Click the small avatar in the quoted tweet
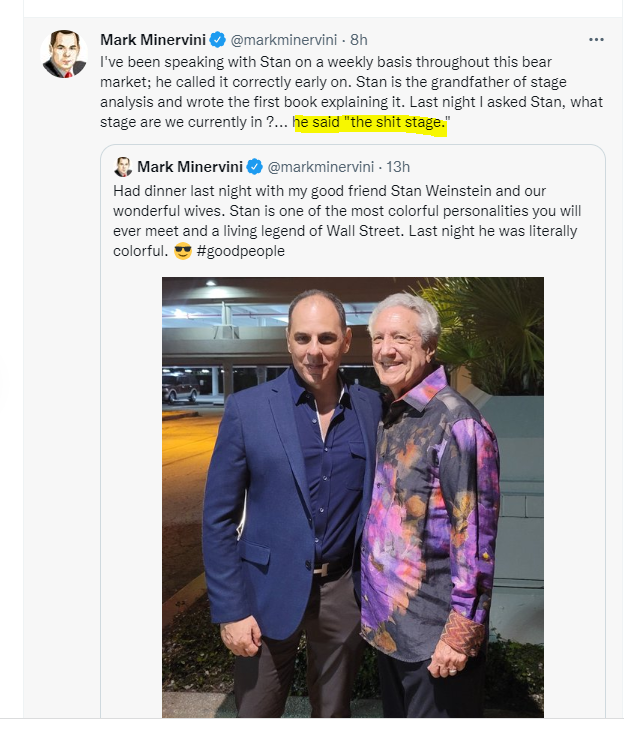 coord(123,166)
